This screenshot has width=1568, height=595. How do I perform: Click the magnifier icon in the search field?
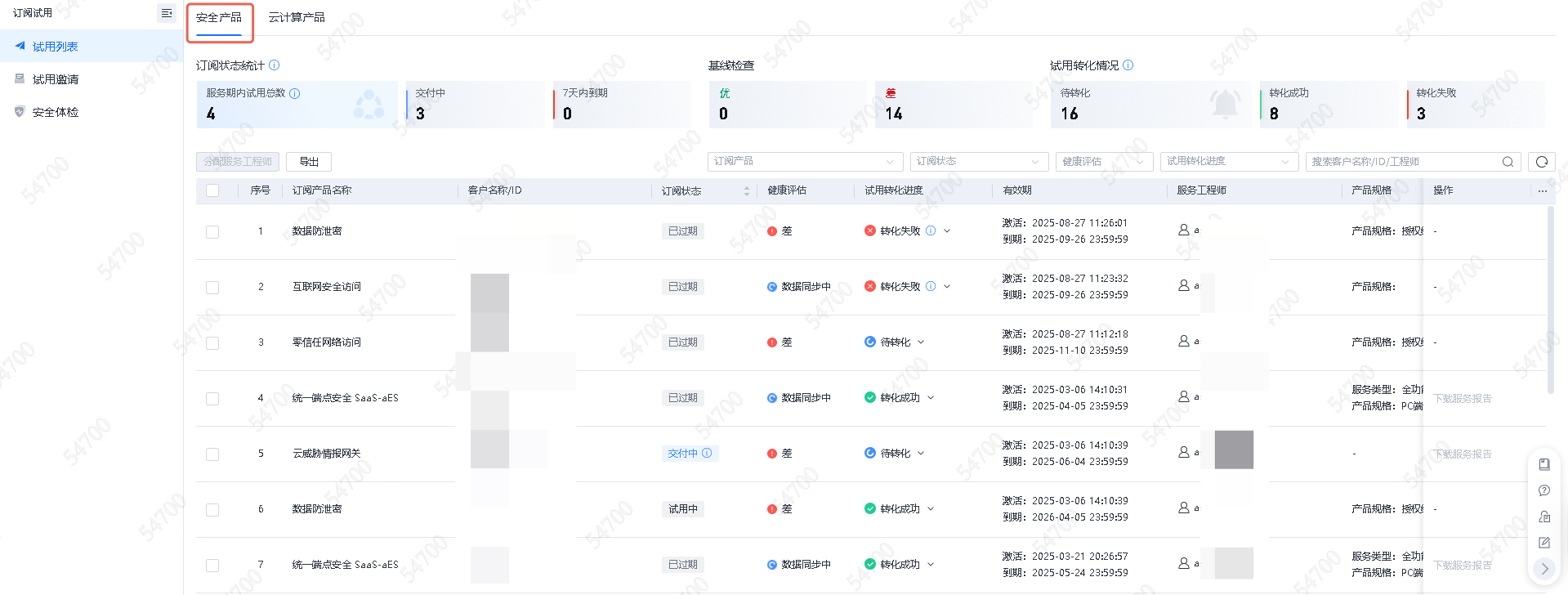click(1508, 162)
